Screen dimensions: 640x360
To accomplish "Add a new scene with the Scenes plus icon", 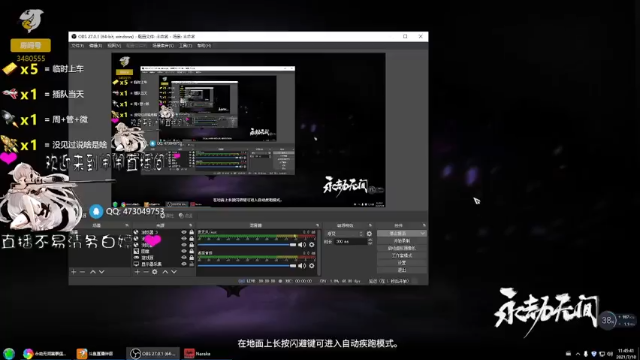I will click(x=73, y=272).
